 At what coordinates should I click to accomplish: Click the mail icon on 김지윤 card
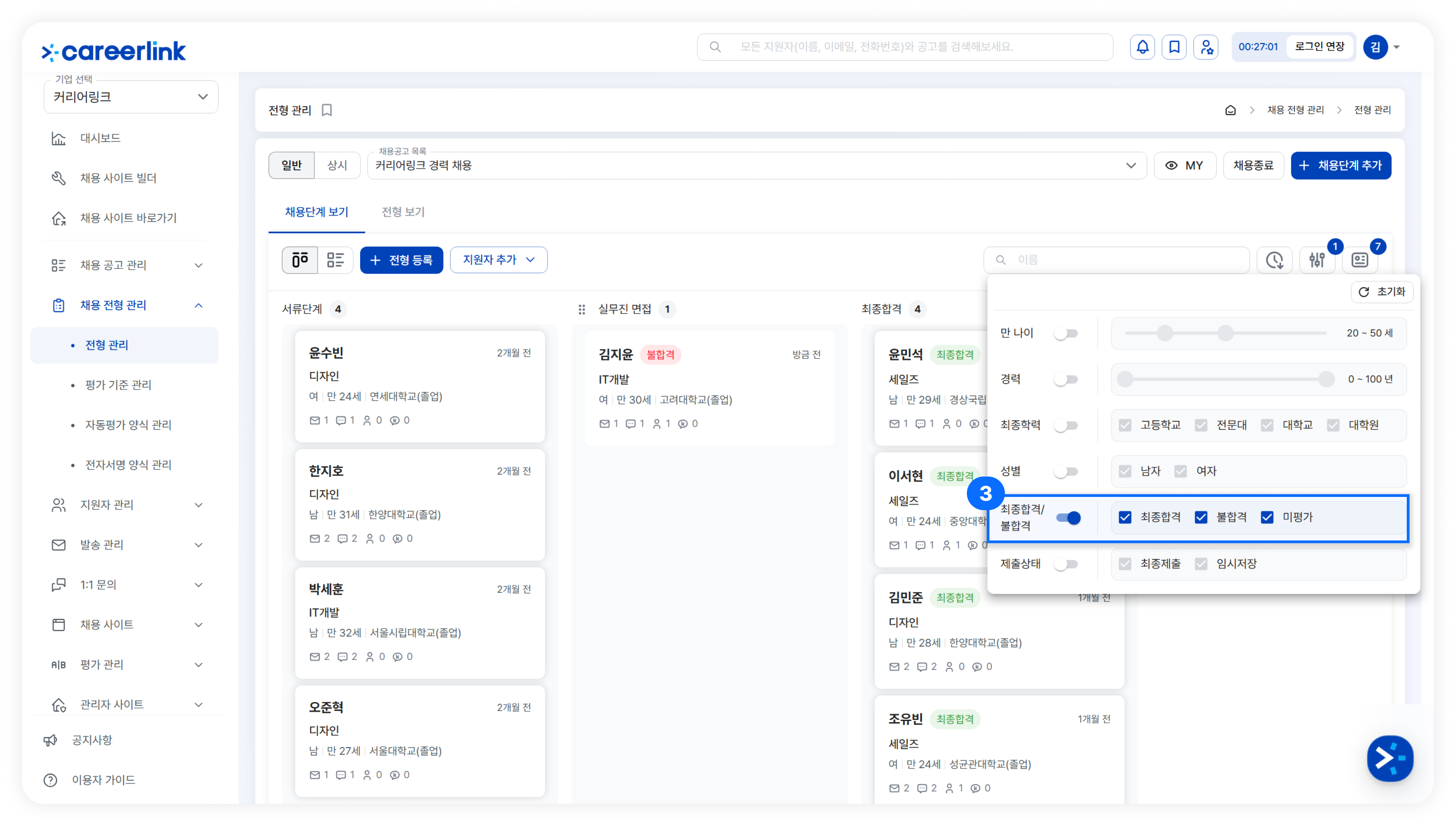pyautogui.click(x=604, y=424)
